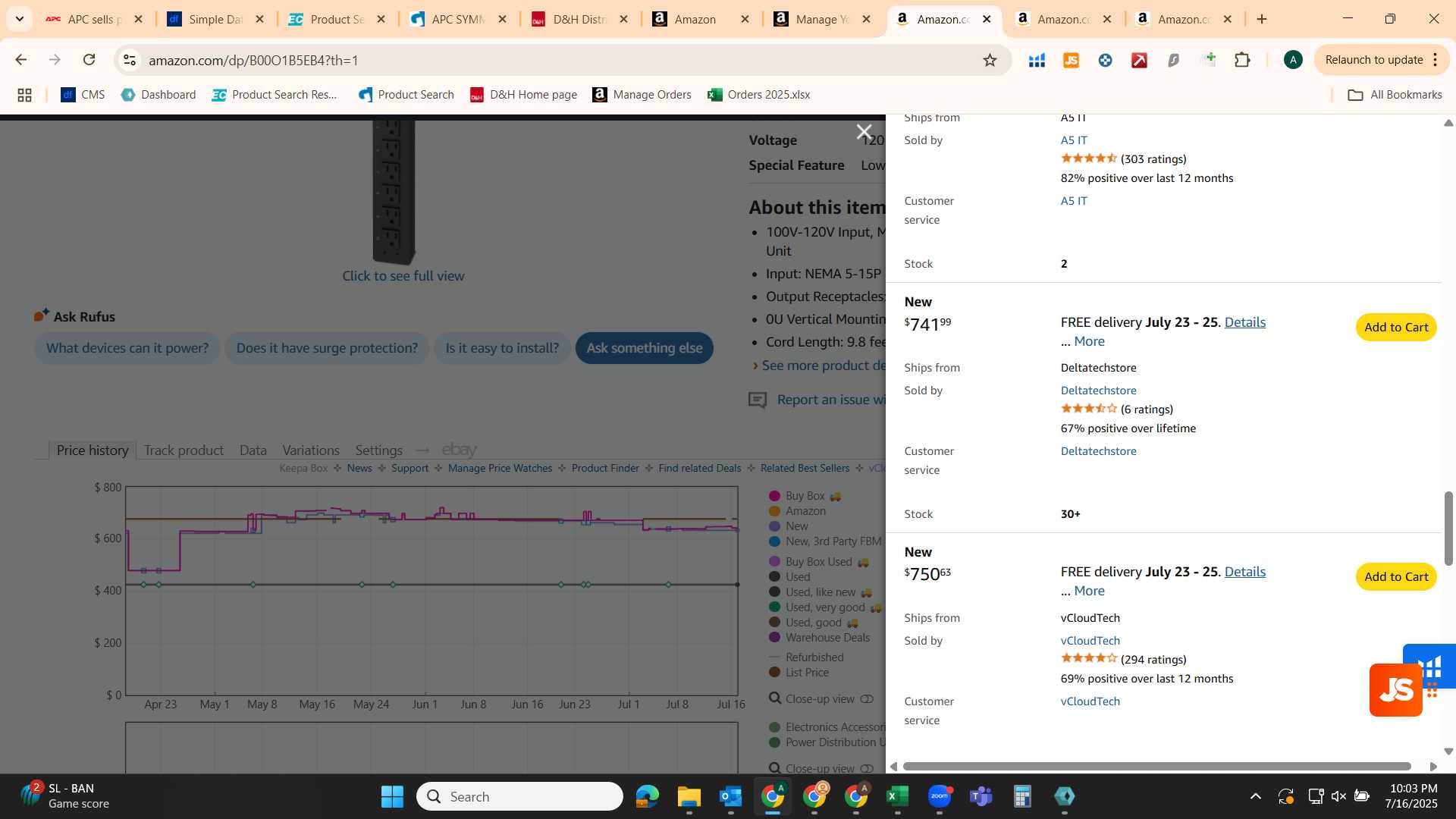Open All Bookmarks folder
The height and width of the screenshot is (819, 1456).
(1395, 95)
